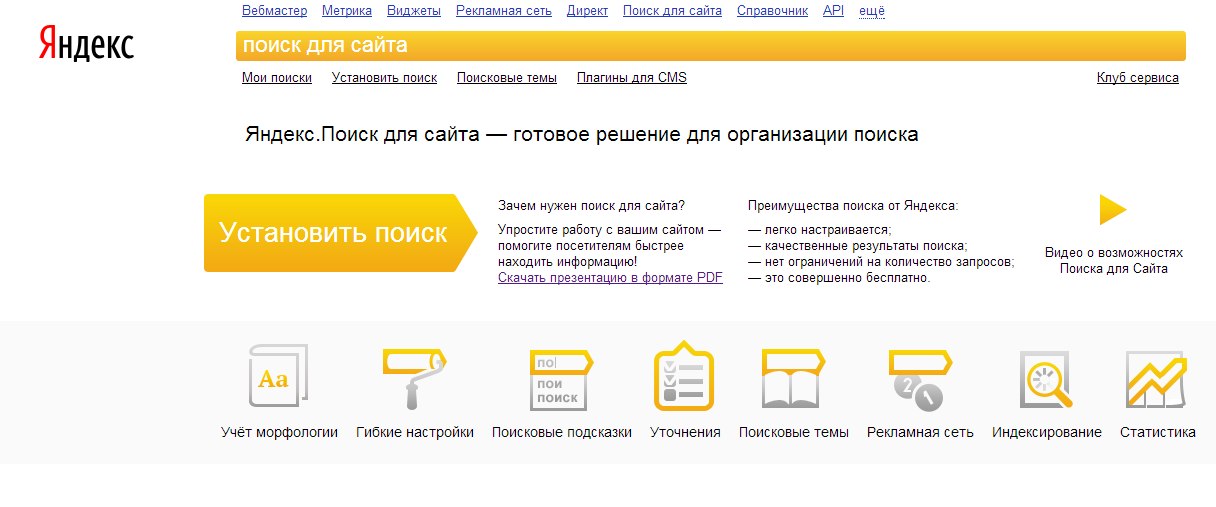Click the text Преимущества поиска от Яндекса:

(x=853, y=206)
